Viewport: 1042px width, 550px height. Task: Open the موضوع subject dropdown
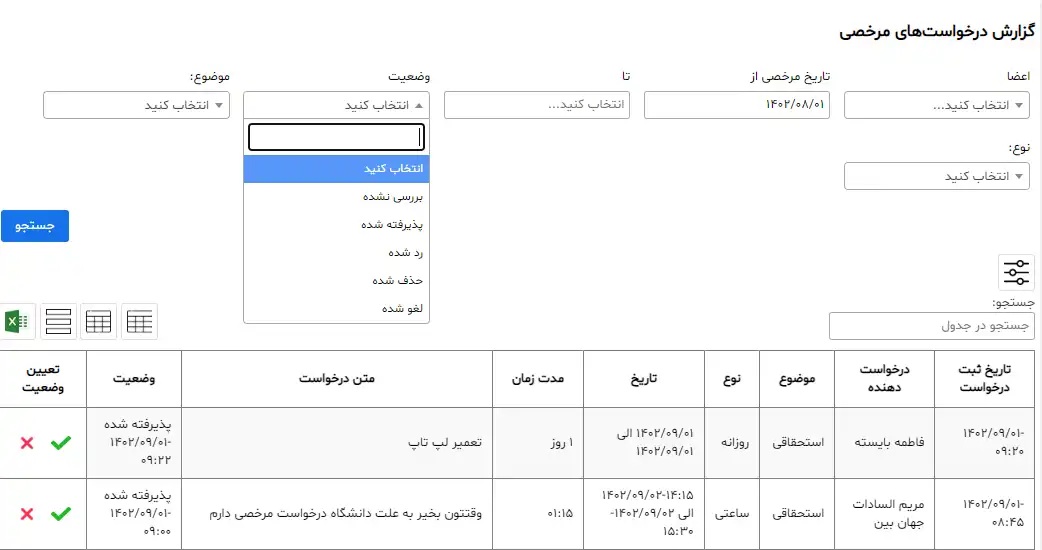(x=136, y=105)
